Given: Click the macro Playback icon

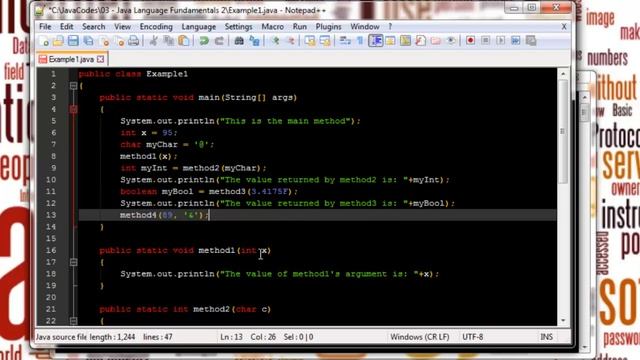Looking at the screenshot, I should [500, 41].
